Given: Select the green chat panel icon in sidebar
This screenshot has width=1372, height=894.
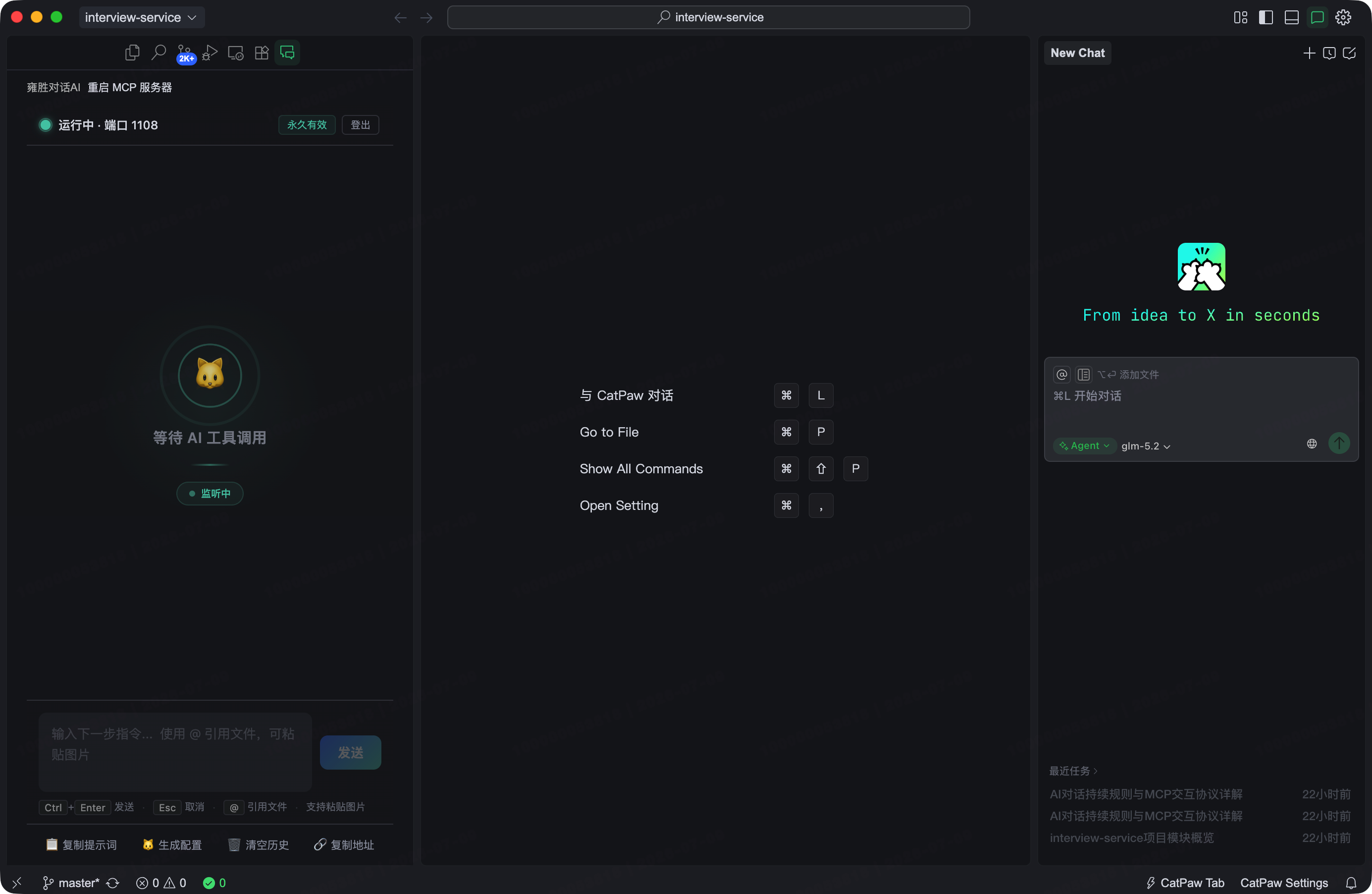Looking at the screenshot, I should [x=287, y=53].
